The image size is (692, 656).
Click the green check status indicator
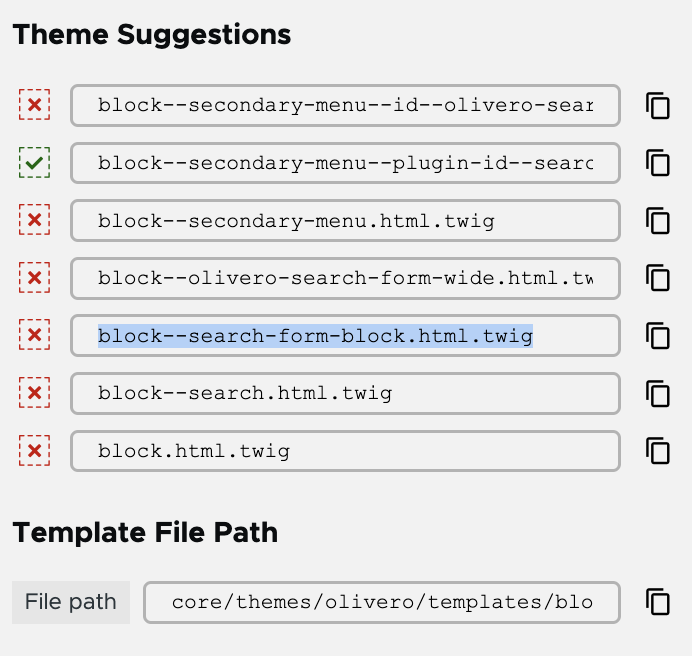[34, 163]
